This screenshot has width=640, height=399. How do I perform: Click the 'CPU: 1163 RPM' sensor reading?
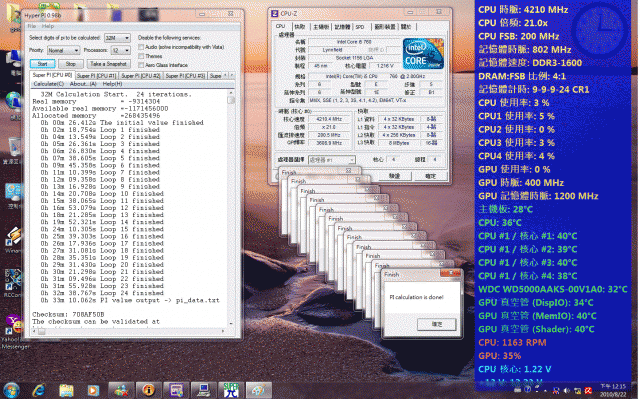click(512, 342)
